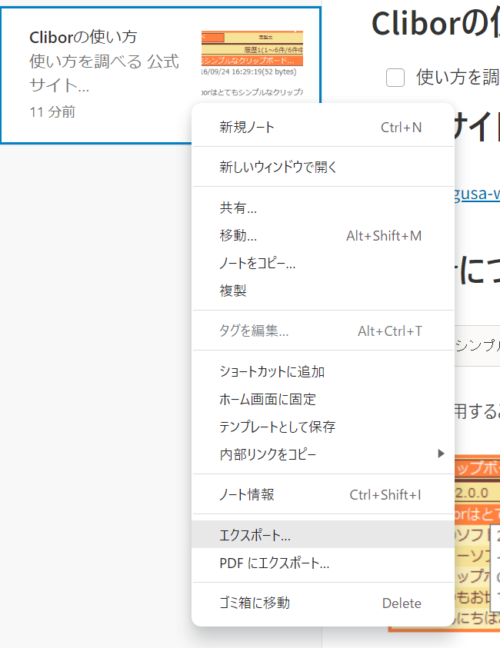Open the Cliborの使い方 note thumbnail image
Viewport: 500px width, 648px height.
tap(252, 63)
